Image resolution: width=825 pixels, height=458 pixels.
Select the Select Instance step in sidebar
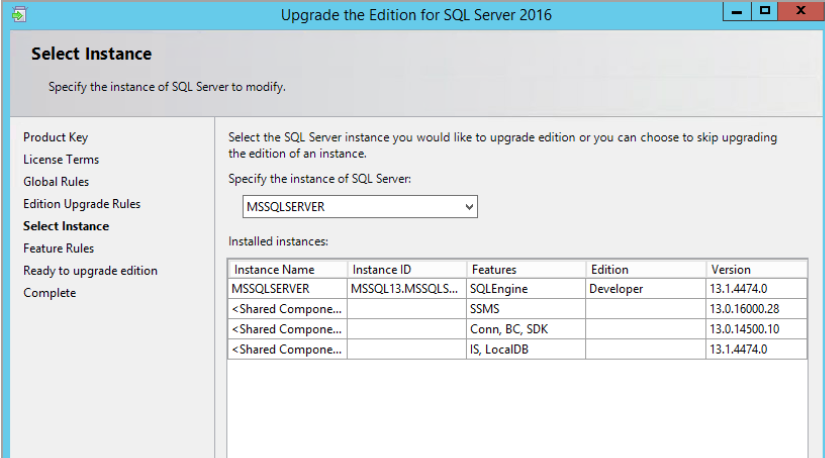[x=66, y=226]
